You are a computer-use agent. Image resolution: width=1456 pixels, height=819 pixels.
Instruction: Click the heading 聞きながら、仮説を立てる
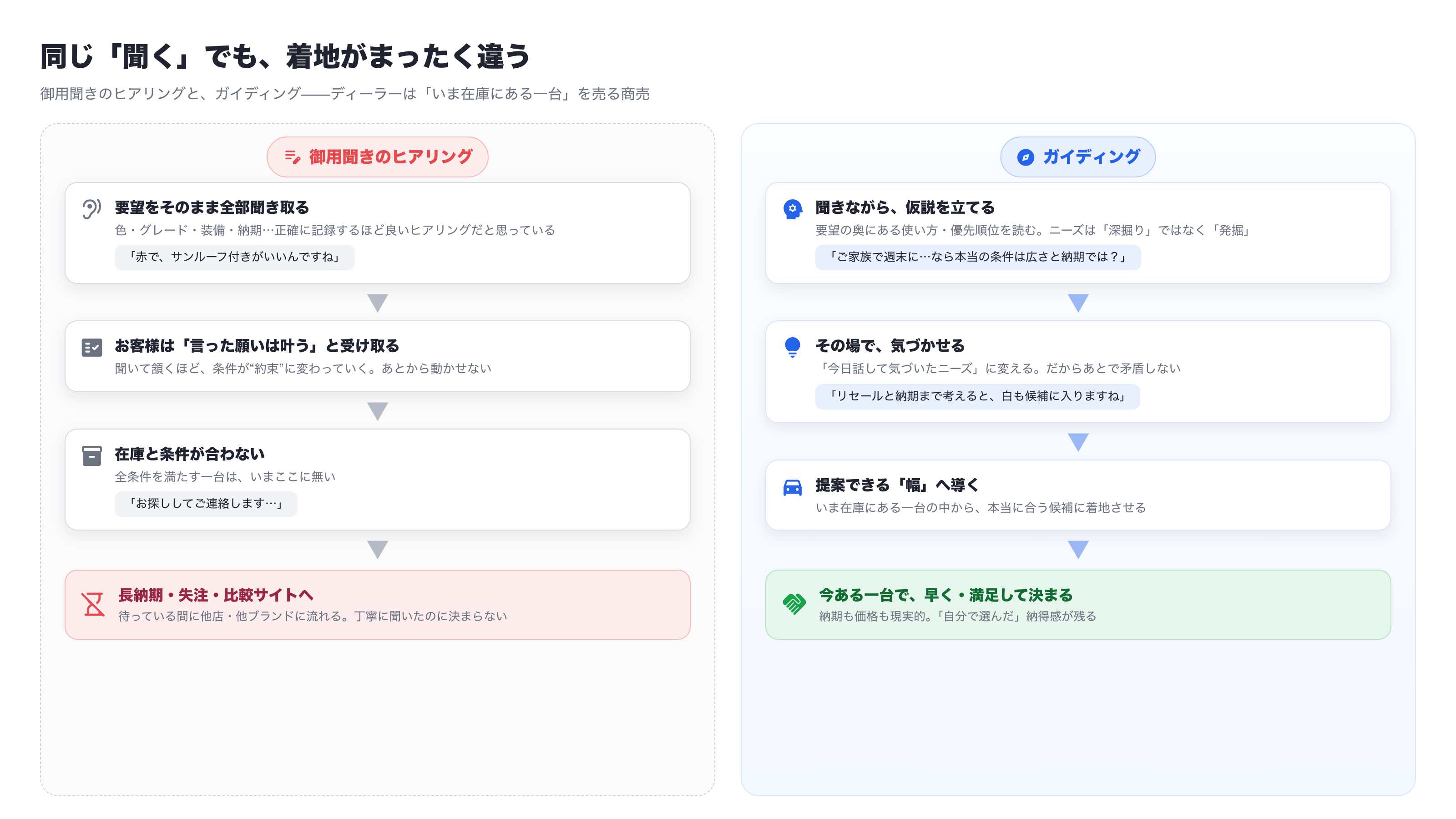click(x=905, y=207)
